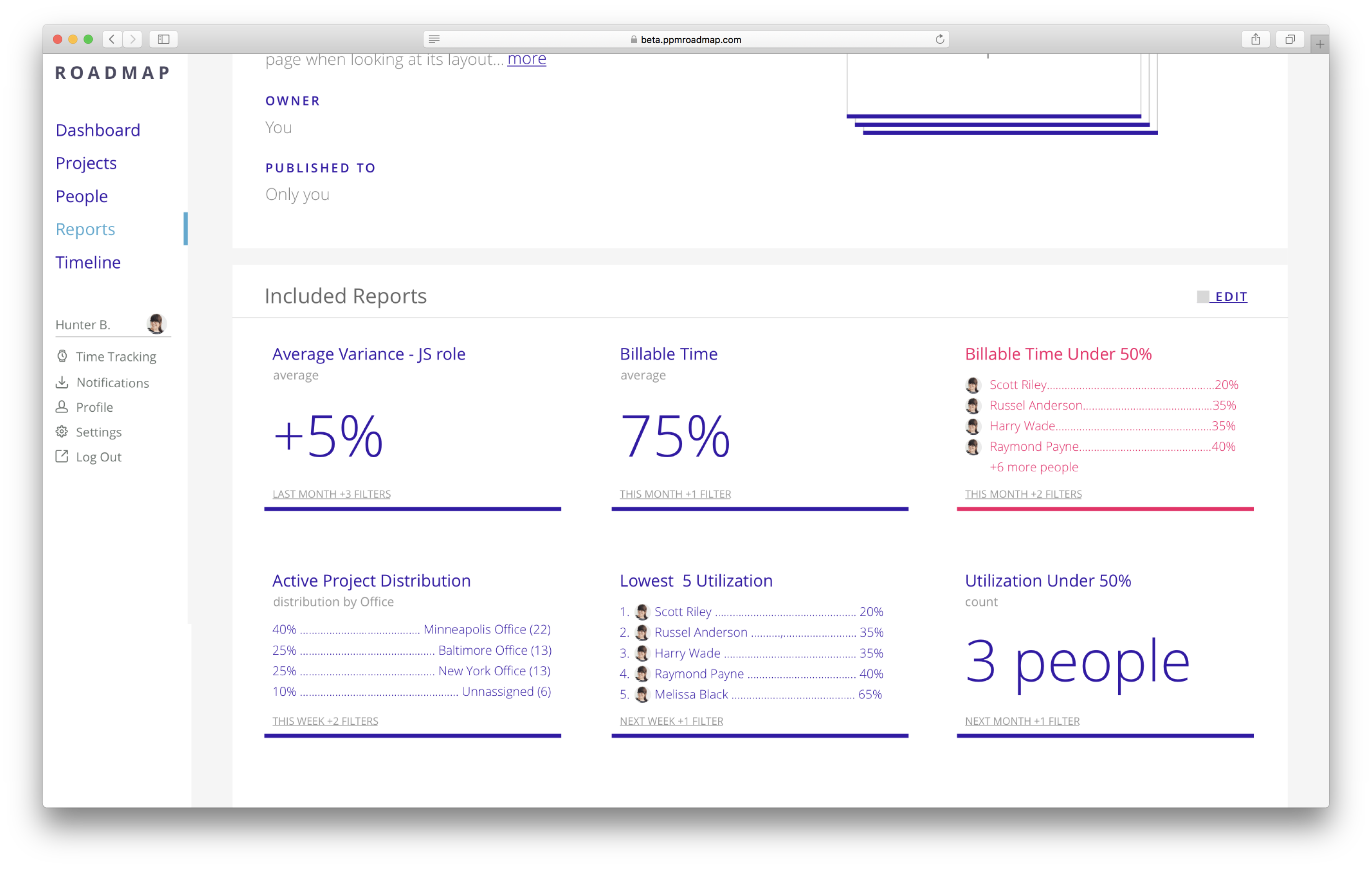This screenshot has height=869, width=1372.
Task: Switch to the Timeline section
Action: 88,262
